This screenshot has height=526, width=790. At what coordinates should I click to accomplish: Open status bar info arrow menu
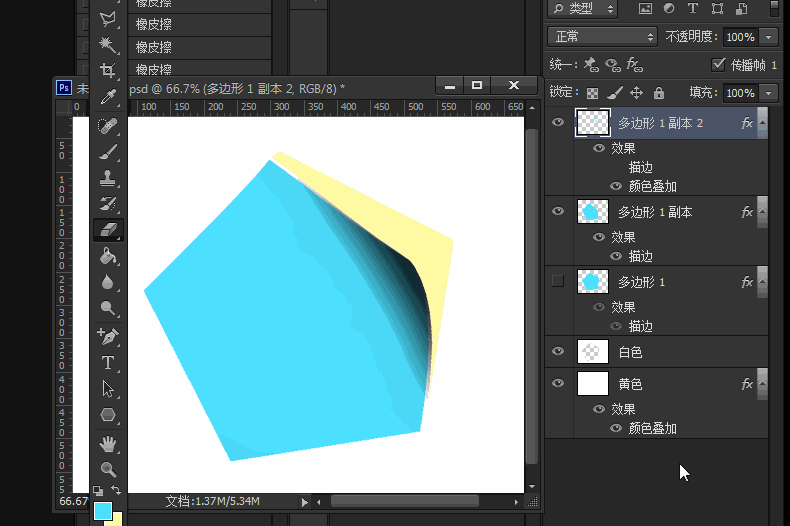coord(304,502)
